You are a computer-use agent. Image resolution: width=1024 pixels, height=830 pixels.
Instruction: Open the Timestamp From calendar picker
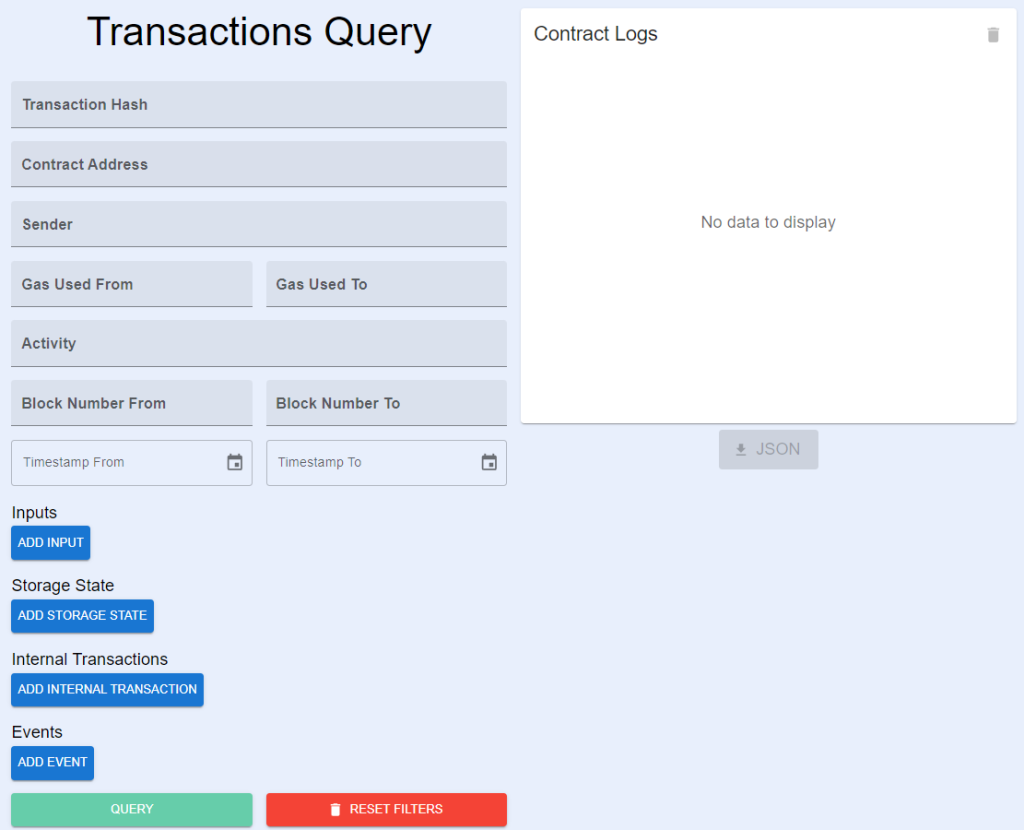point(234,462)
